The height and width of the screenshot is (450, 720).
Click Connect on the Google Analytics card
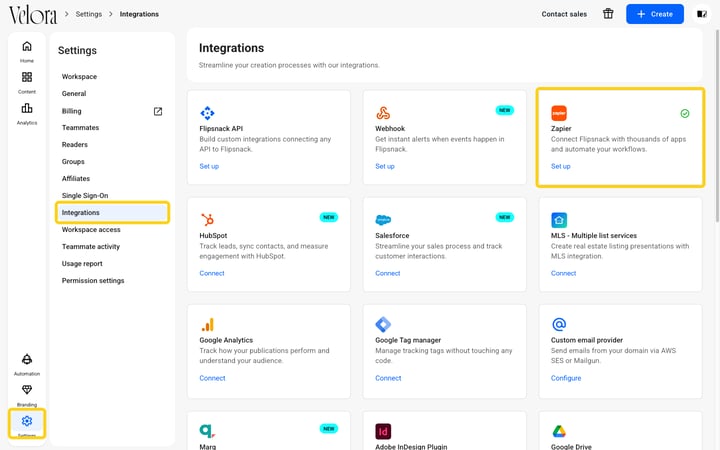212,378
